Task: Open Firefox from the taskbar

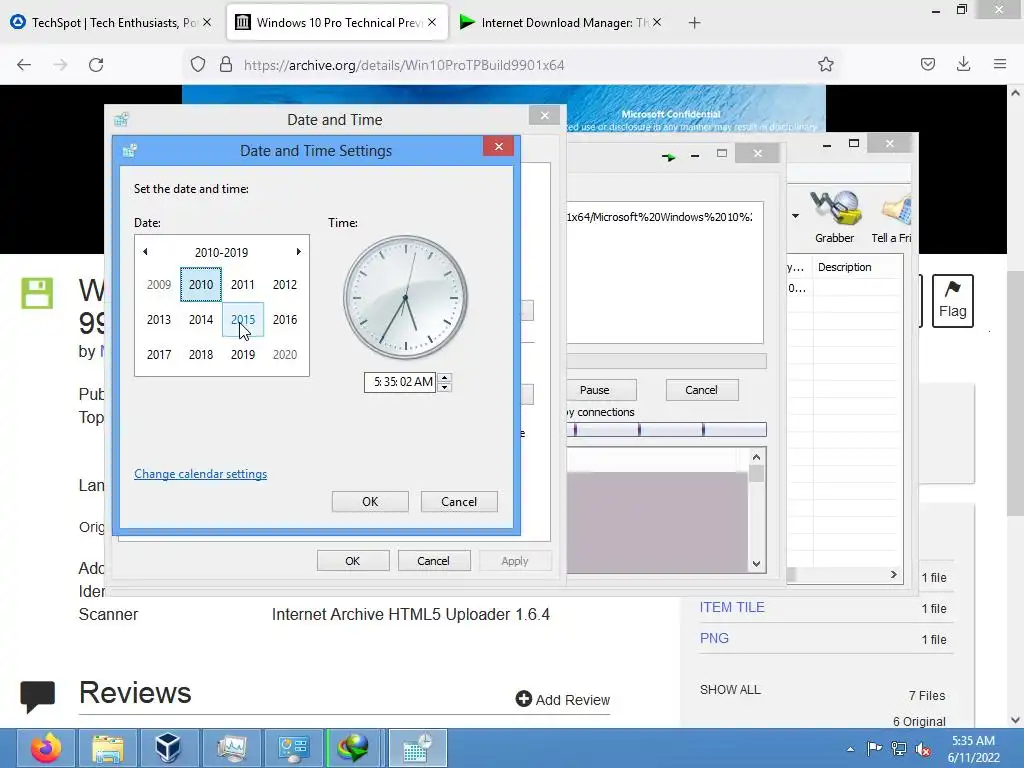Action: click(45, 748)
